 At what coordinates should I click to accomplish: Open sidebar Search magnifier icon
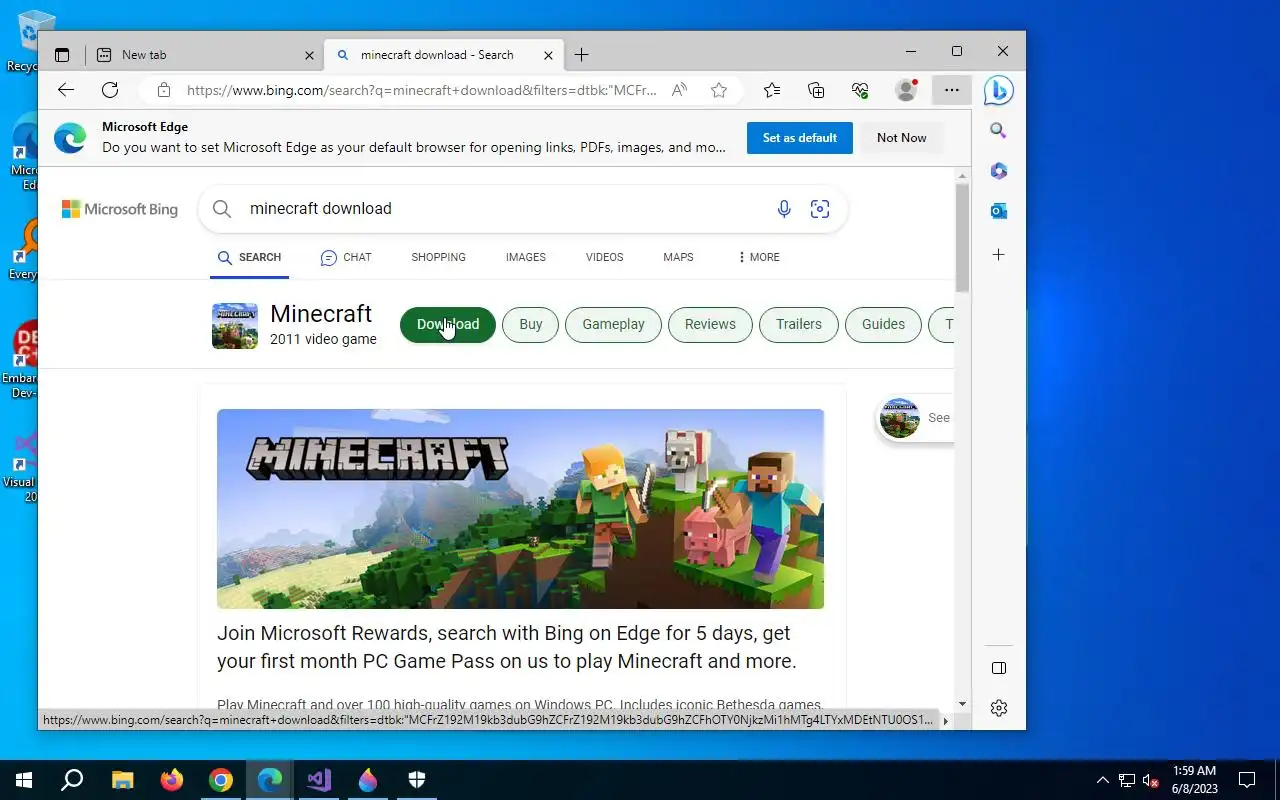998,130
